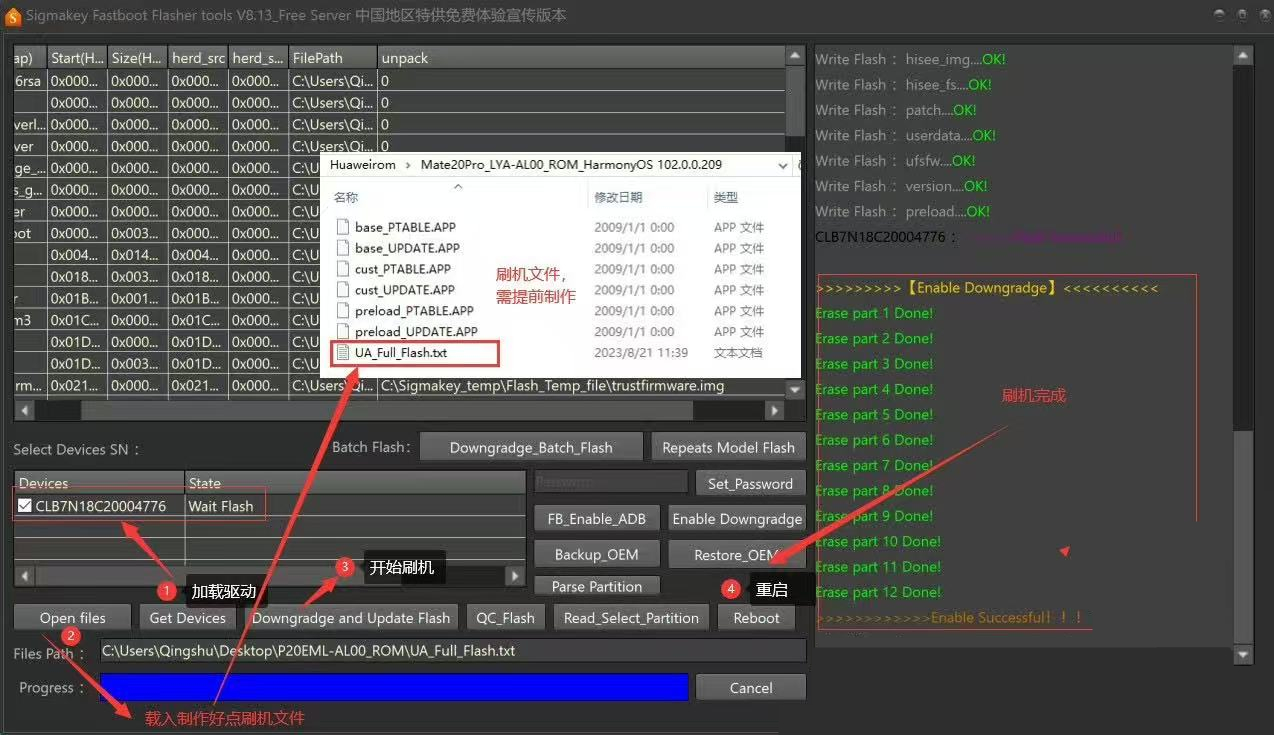Select preload_UPDATE.APP in the file list
This screenshot has width=1274, height=735.
pyautogui.click(x=416, y=332)
